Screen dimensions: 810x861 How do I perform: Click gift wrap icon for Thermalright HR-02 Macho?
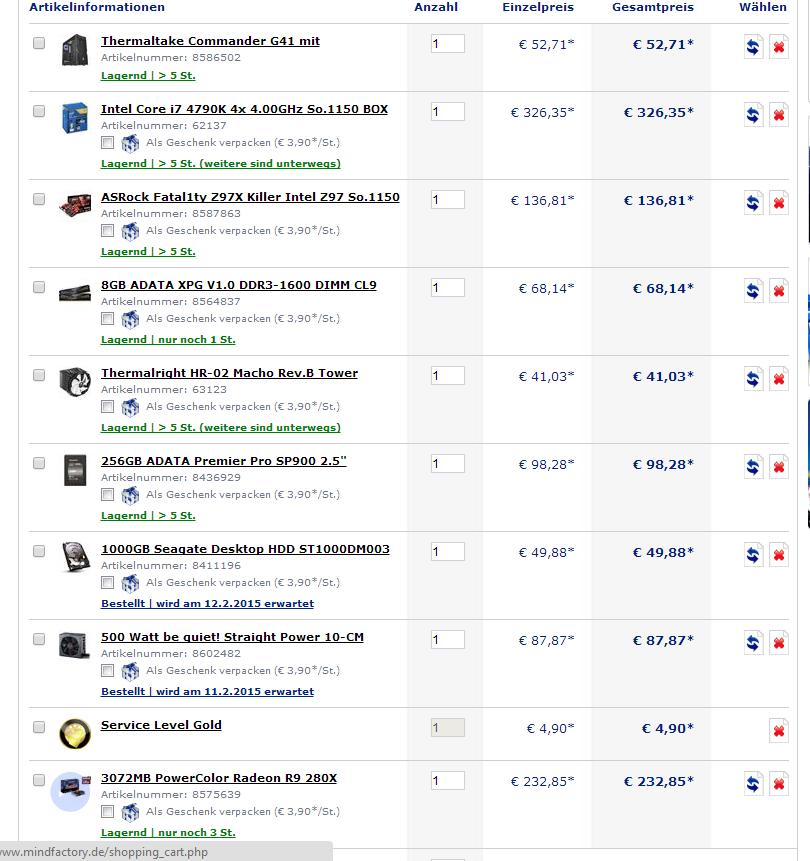tap(130, 407)
